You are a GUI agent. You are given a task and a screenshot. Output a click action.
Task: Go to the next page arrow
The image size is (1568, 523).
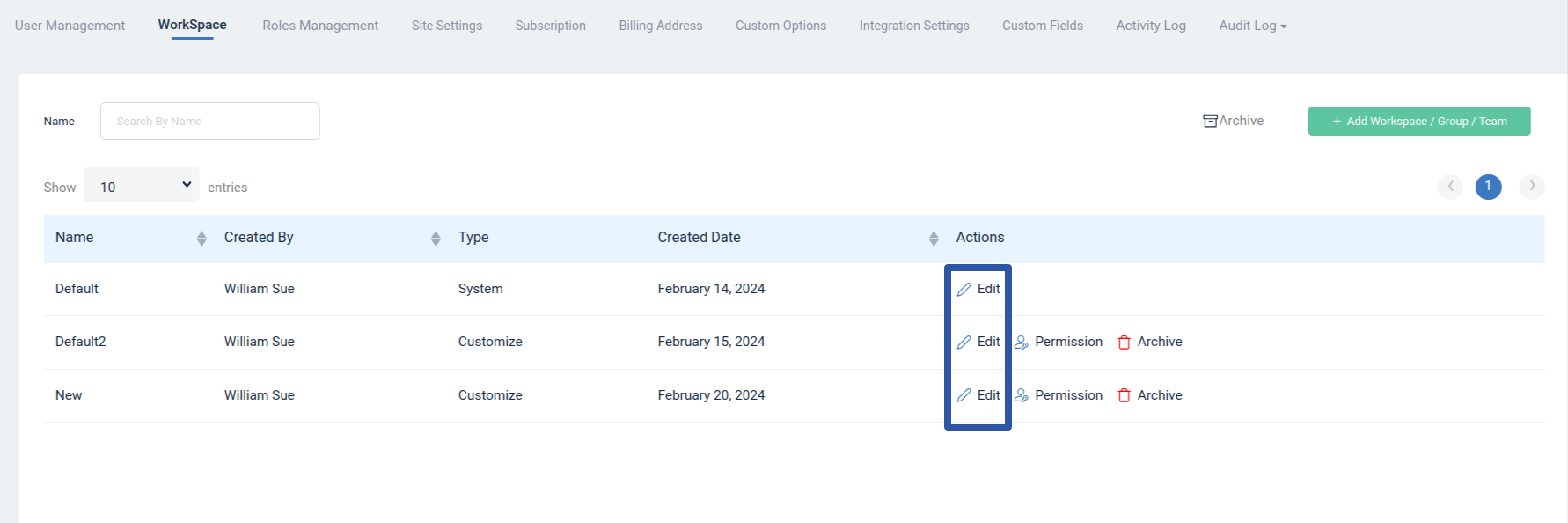(1532, 186)
